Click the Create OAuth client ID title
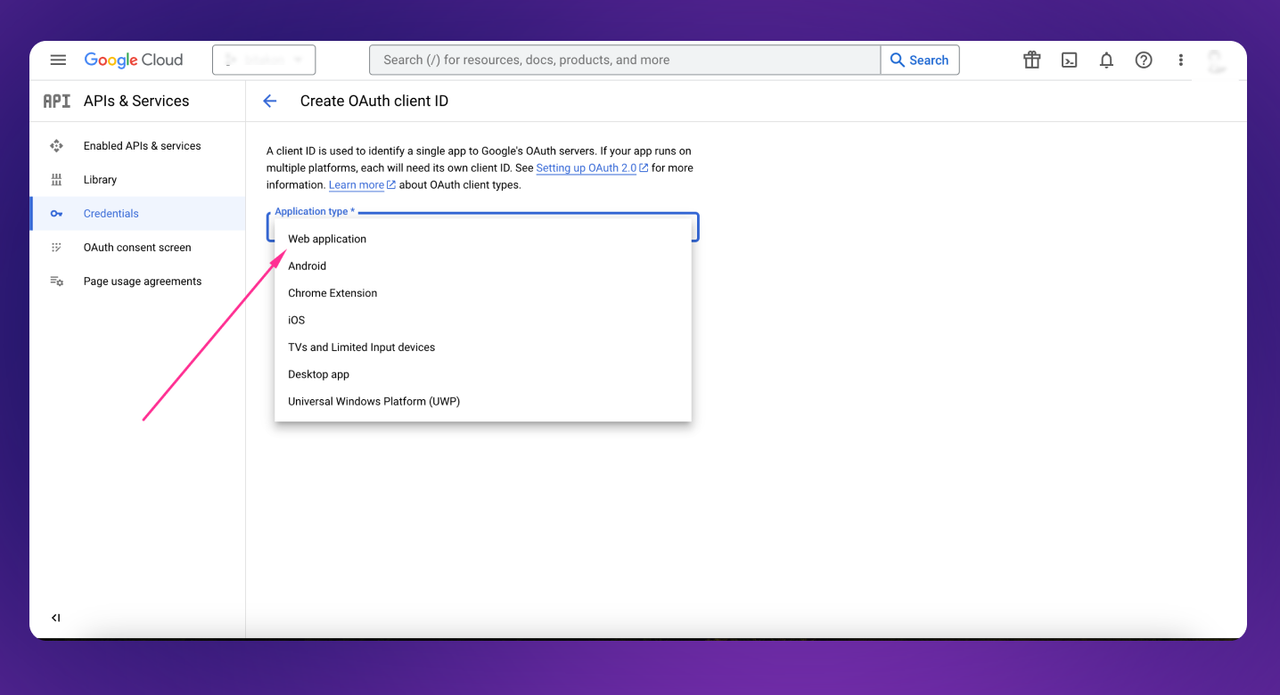Image resolution: width=1280 pixels, height=695 pixels. point(374,101)
